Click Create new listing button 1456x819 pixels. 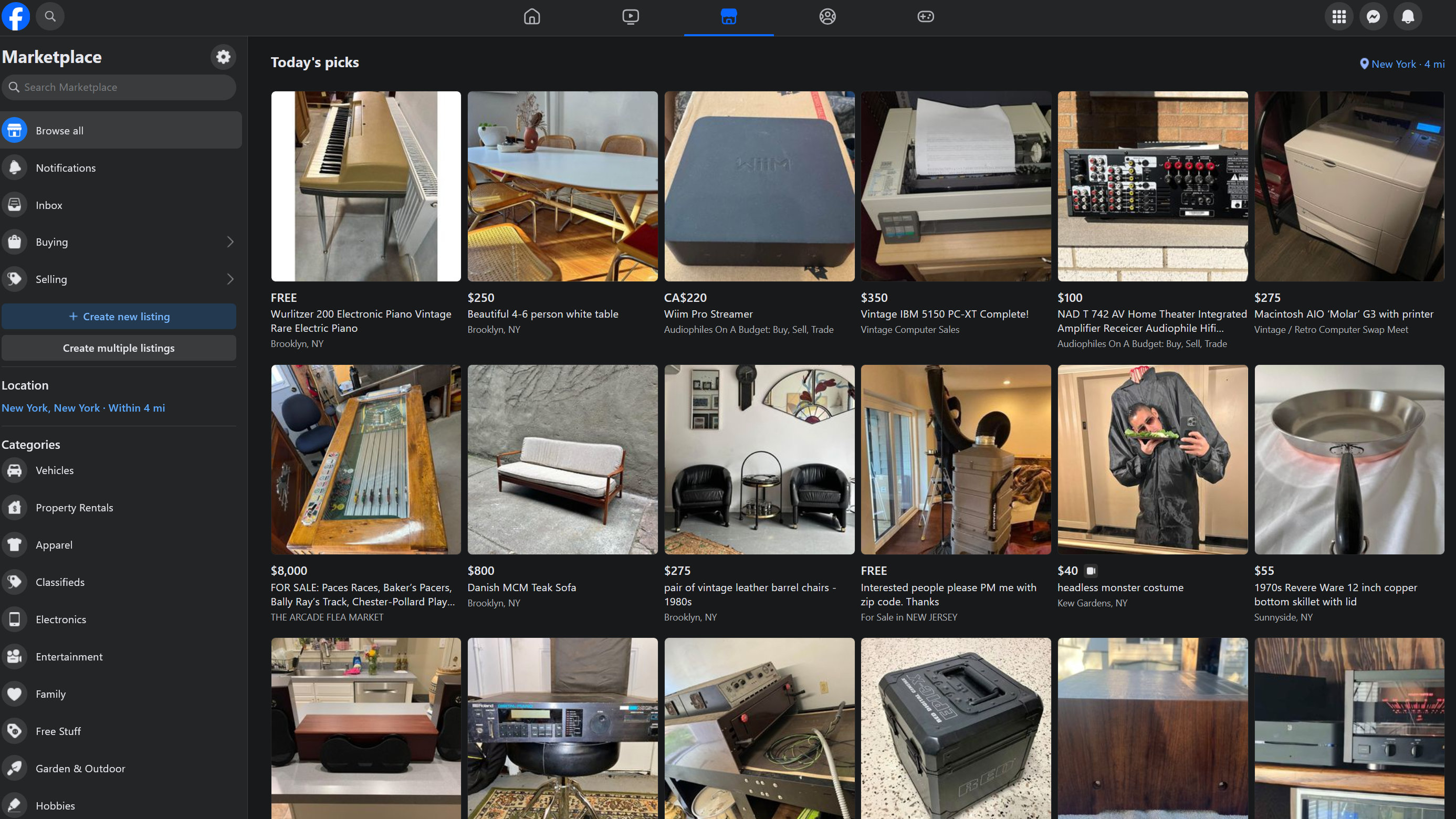click(x=119, y=317)
